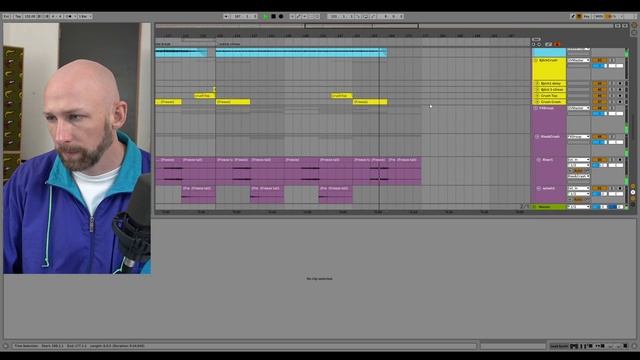Enable Draw Mode pencil icon
The width and height of the screenshot is (640, 360).
tap(573, 16)
